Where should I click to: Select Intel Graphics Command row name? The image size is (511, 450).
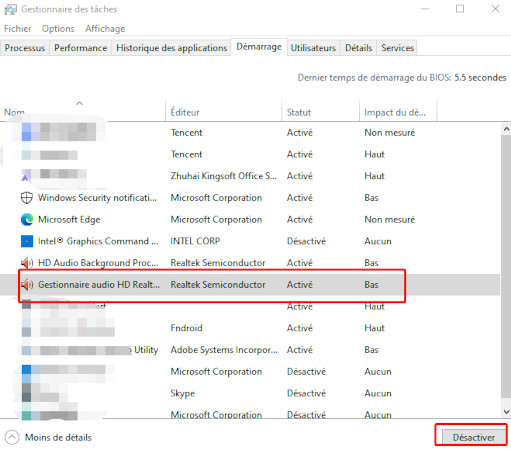coord(98,241)
